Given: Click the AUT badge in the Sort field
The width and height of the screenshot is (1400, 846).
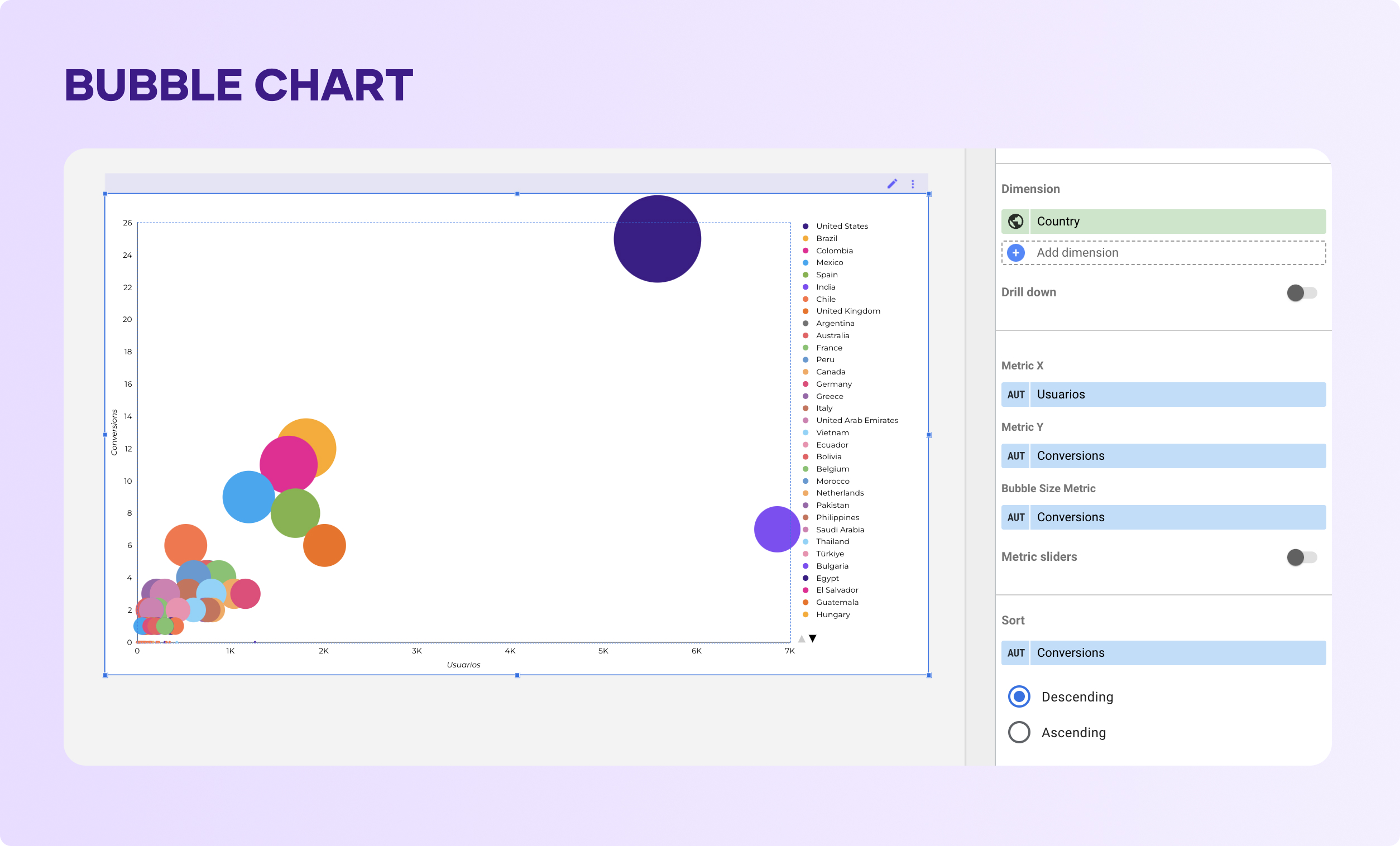Looking at the screenshot, I should (x=1015, y=653).
